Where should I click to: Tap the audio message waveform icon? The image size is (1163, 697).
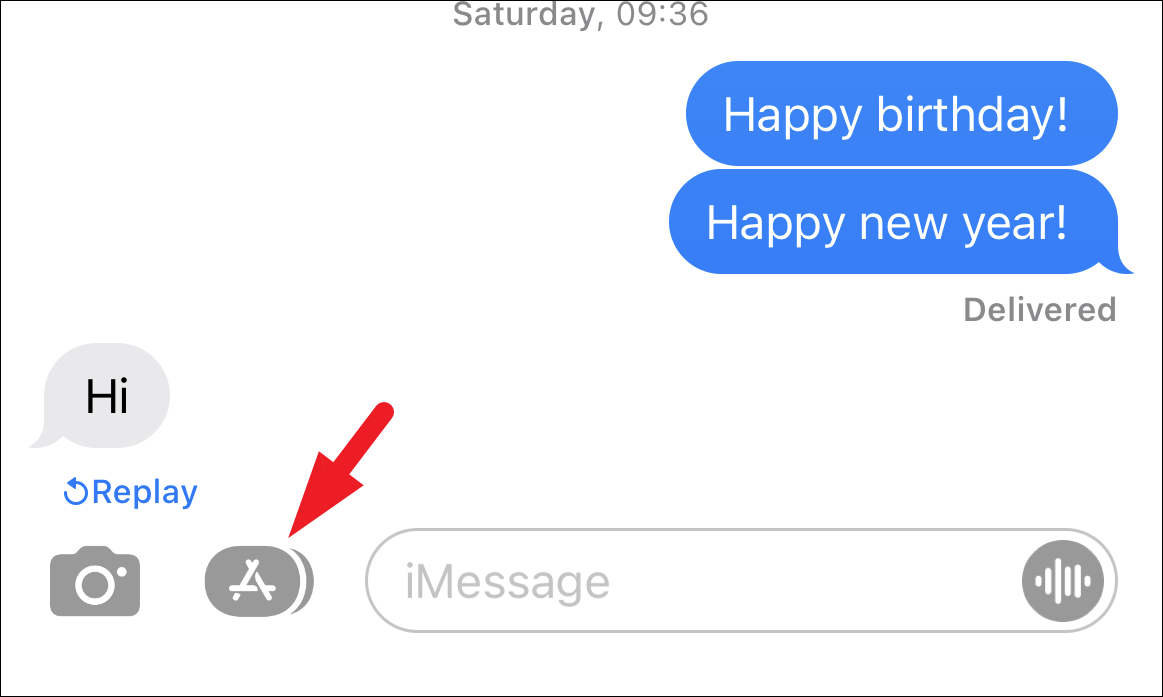click(1063, 581)
